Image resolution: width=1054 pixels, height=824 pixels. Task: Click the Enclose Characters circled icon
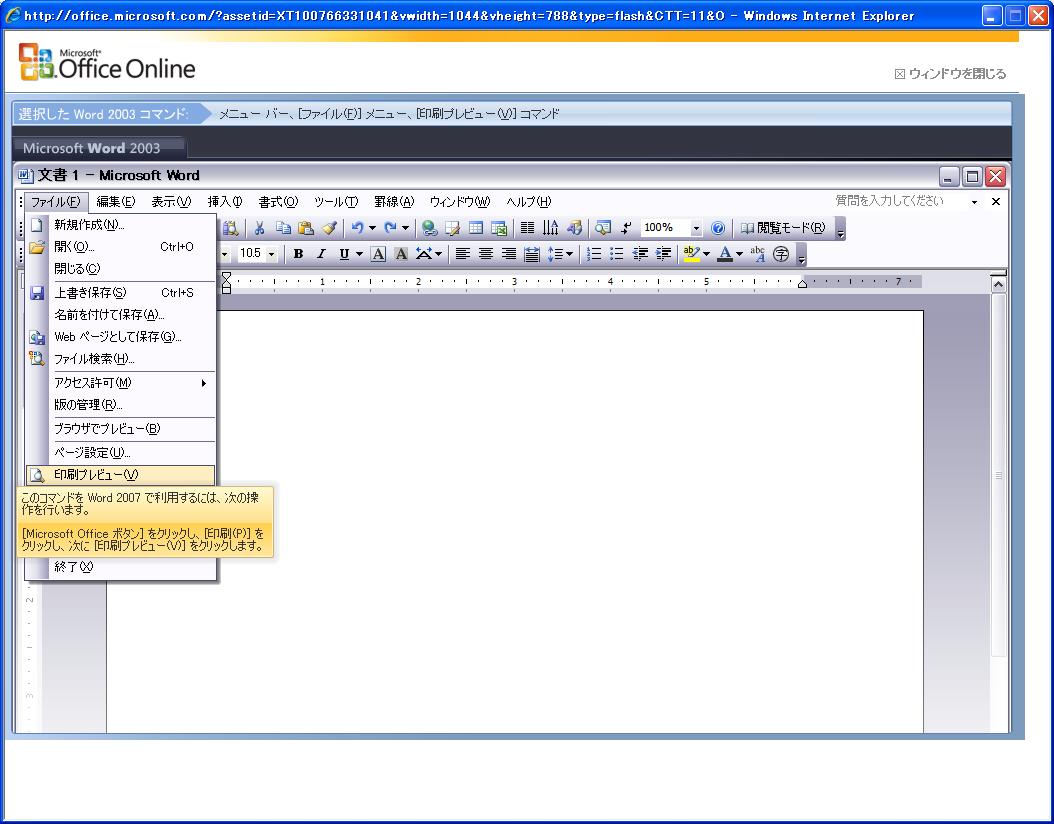781,253
